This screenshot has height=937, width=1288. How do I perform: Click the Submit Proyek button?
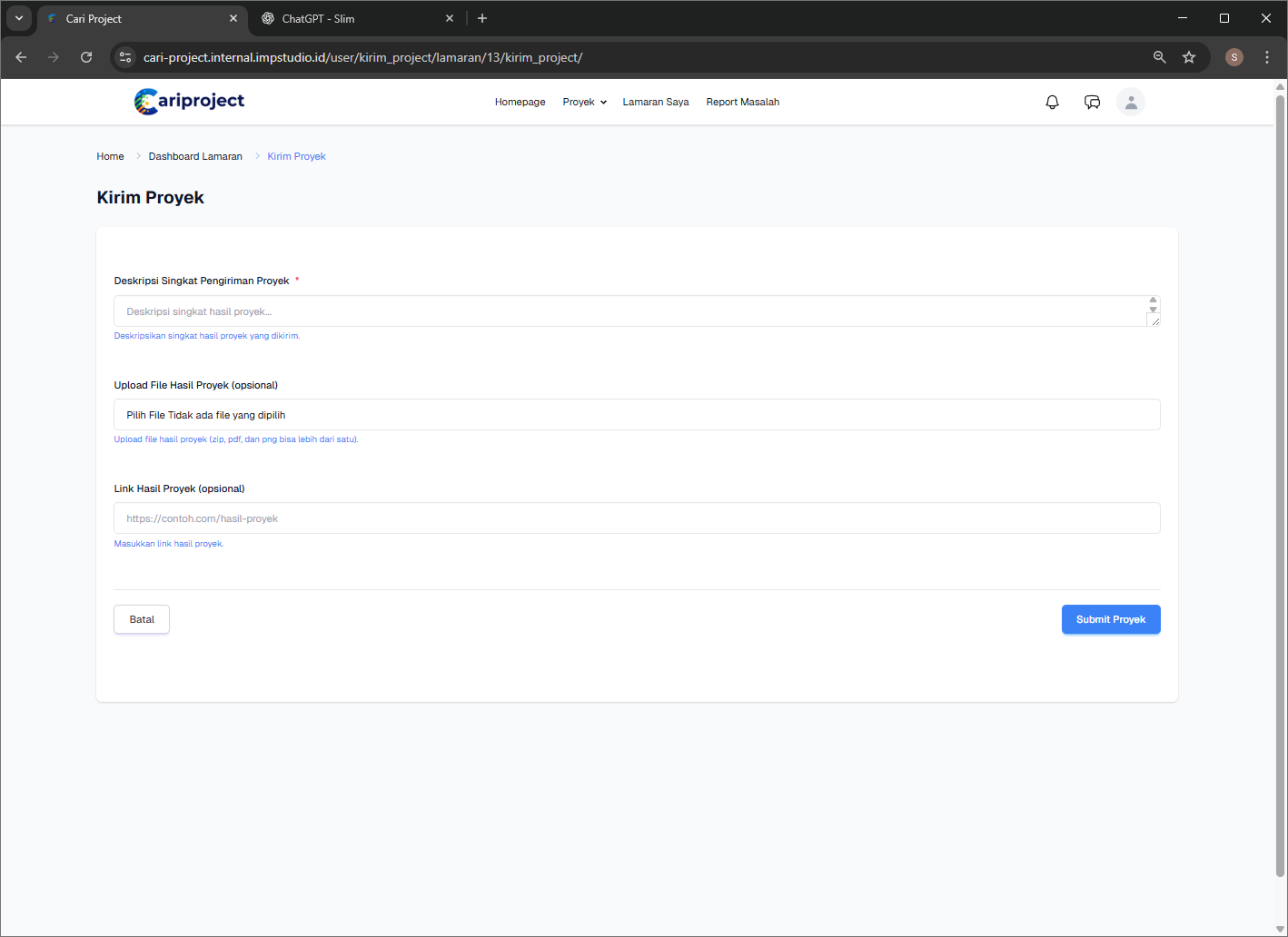coord(1110,619)
